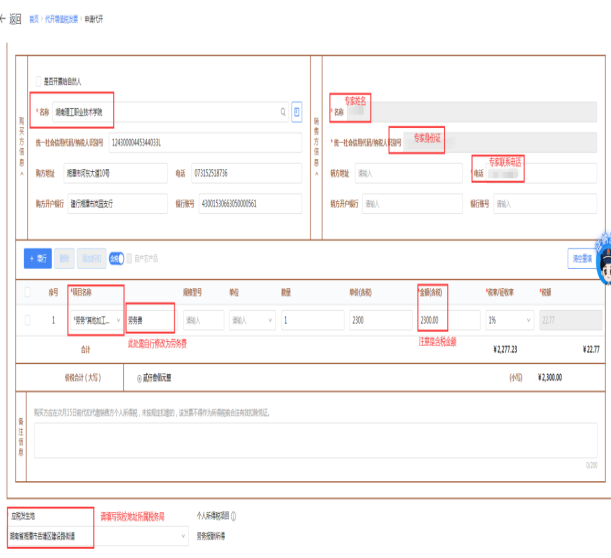The width and height of the screenshot is (611, 558).
Task: Collapse the 购买方信息 section
Action: 22,172
